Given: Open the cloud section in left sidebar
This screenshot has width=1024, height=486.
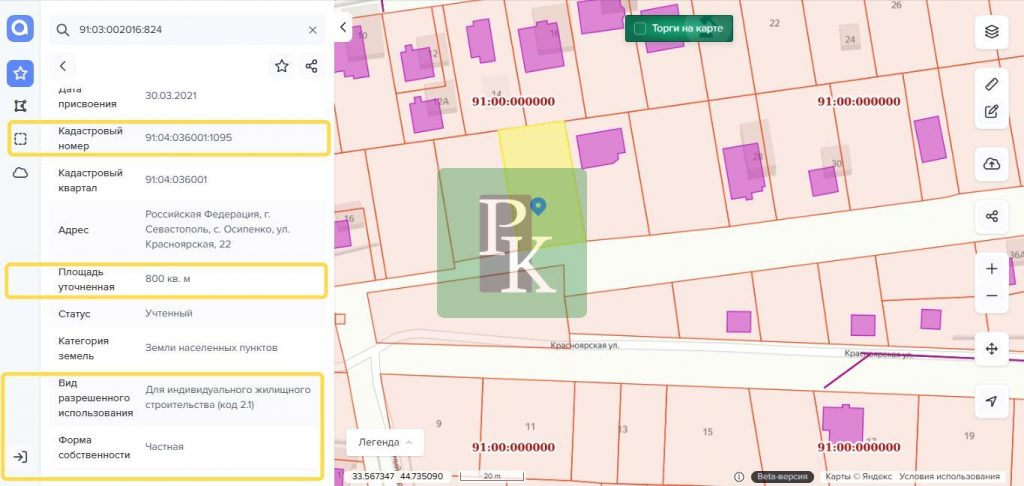Looking at the screenshot, I should (x=20, y=173).
